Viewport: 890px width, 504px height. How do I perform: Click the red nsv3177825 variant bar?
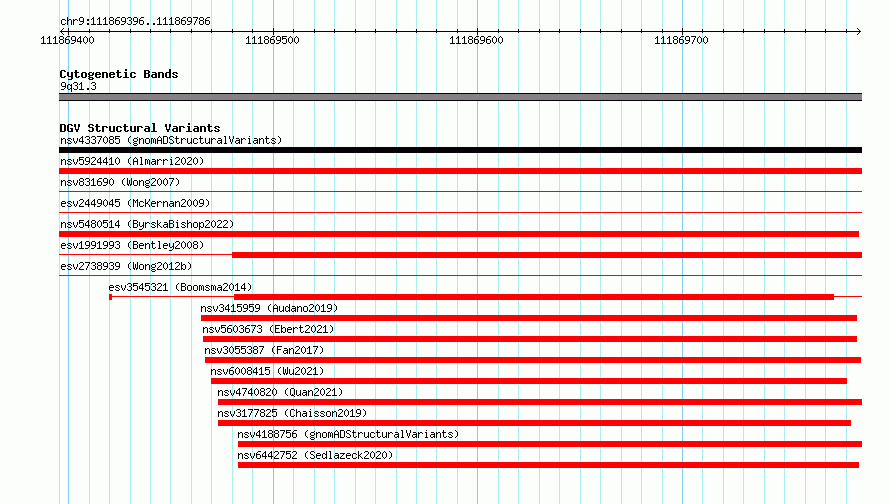[x=534, y=423]
